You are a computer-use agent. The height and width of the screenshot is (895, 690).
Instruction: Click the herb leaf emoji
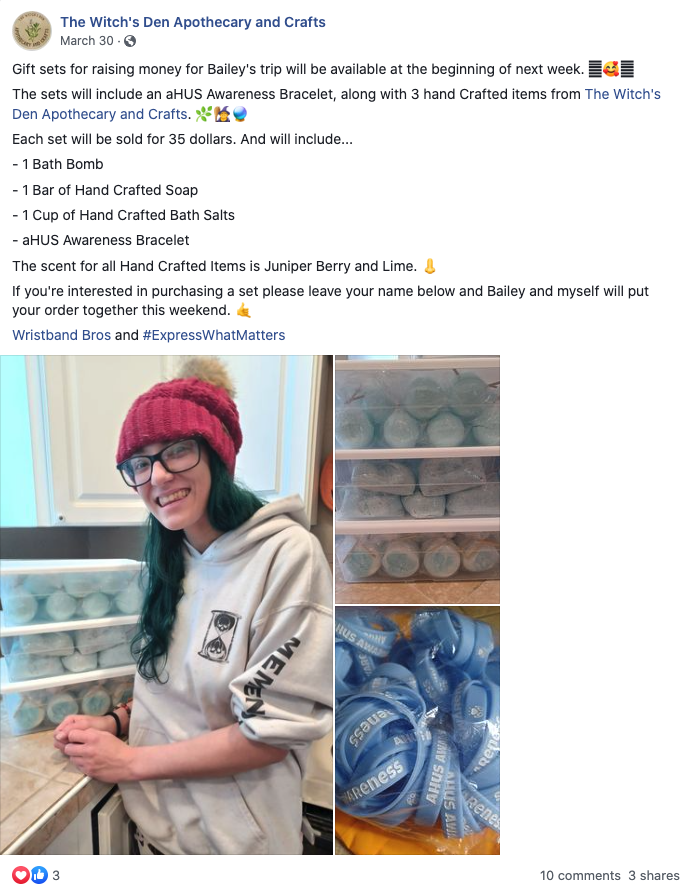pyautogui.click(x=202, y=115)
